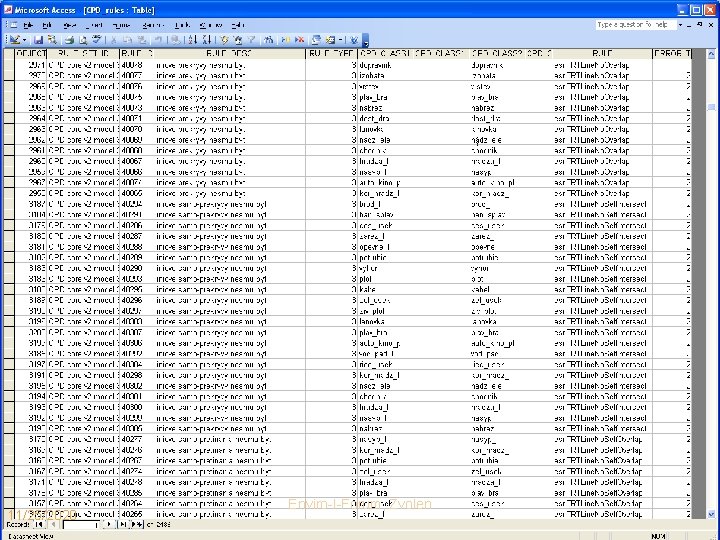Click the RULE_ID cell 40290
The width and height of the screenshot is (720, 540).
tap(137, 268)
